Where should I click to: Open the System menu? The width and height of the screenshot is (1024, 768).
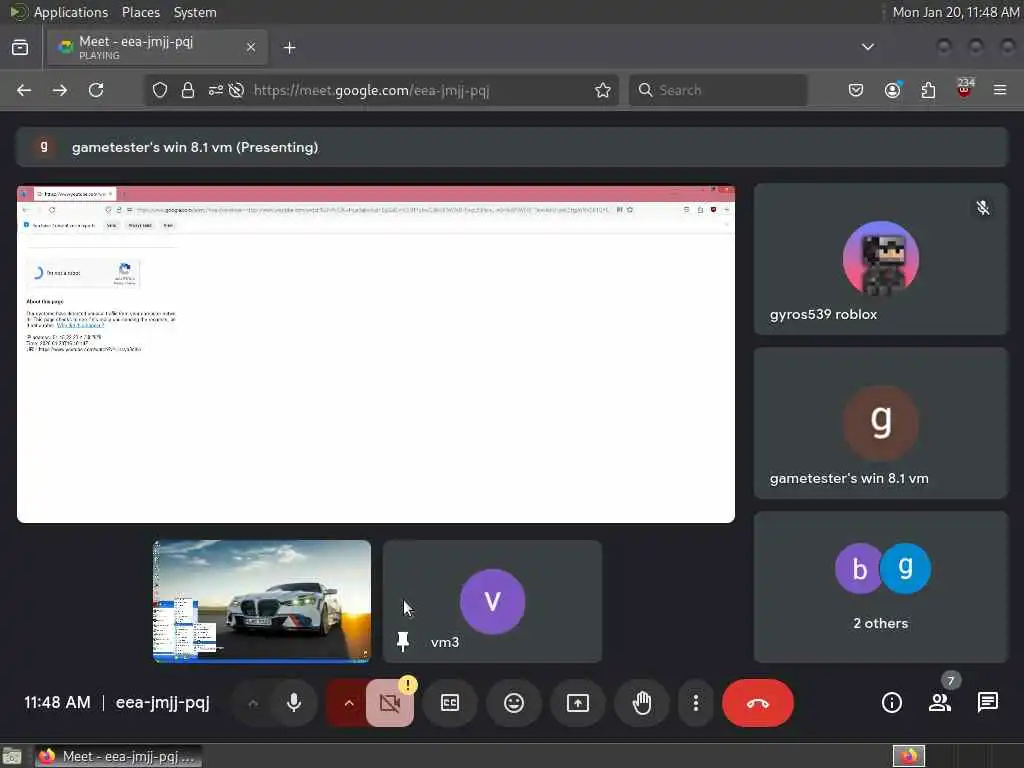pyautogui.click(x=195, y=12)
